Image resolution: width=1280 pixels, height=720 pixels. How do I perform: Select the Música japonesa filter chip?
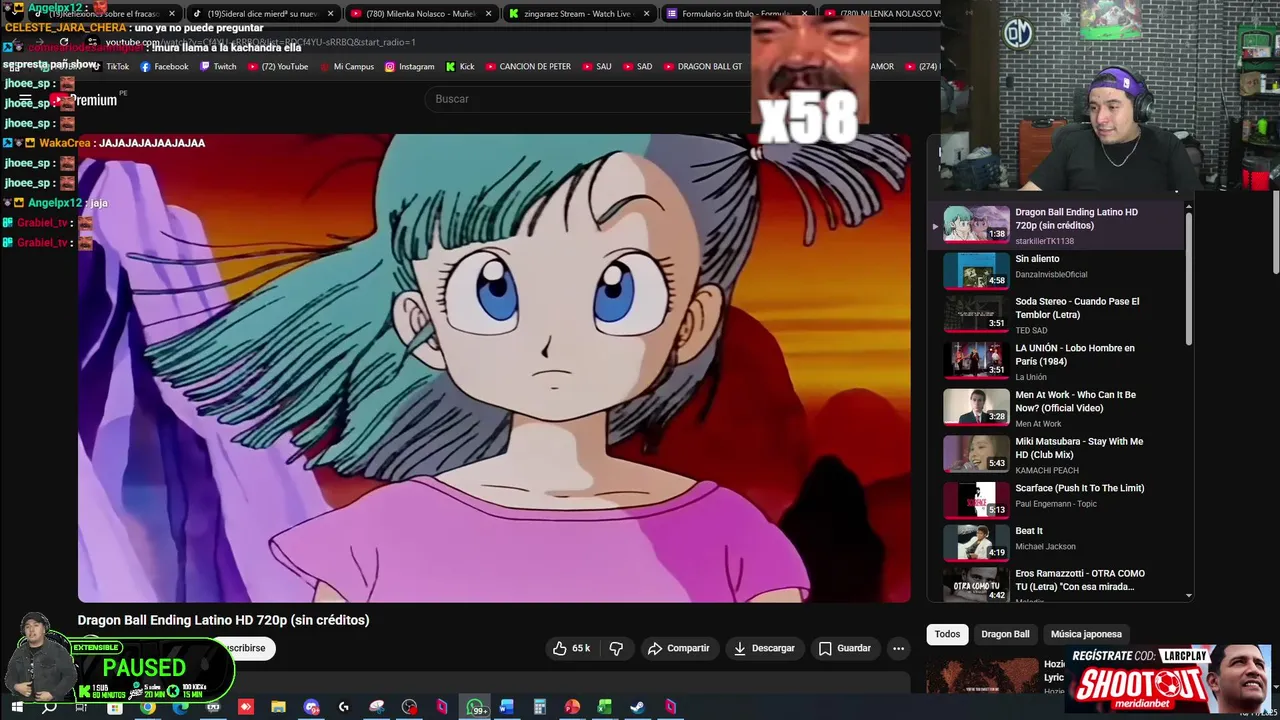coord(1086,634)
